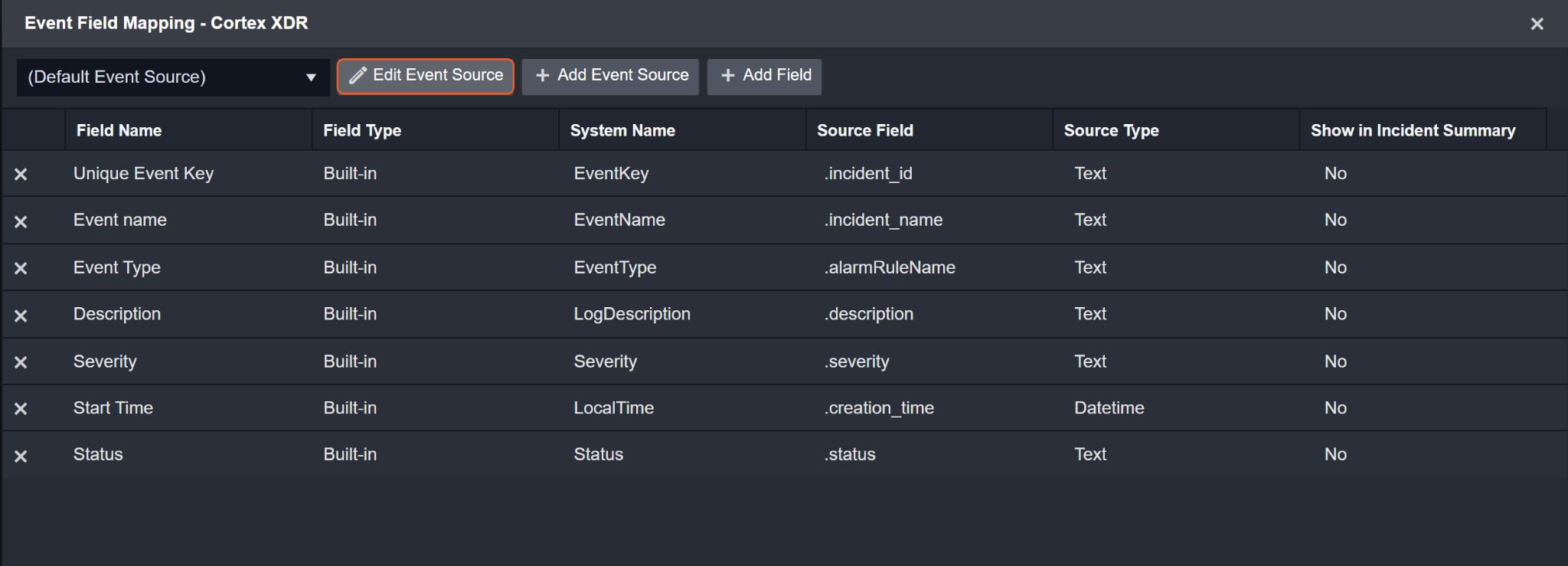Image resolution: width=1568 pixels, height=566 pixels.
Task: Select the .alarmRuleName source field
Action: tap(890, 268)
